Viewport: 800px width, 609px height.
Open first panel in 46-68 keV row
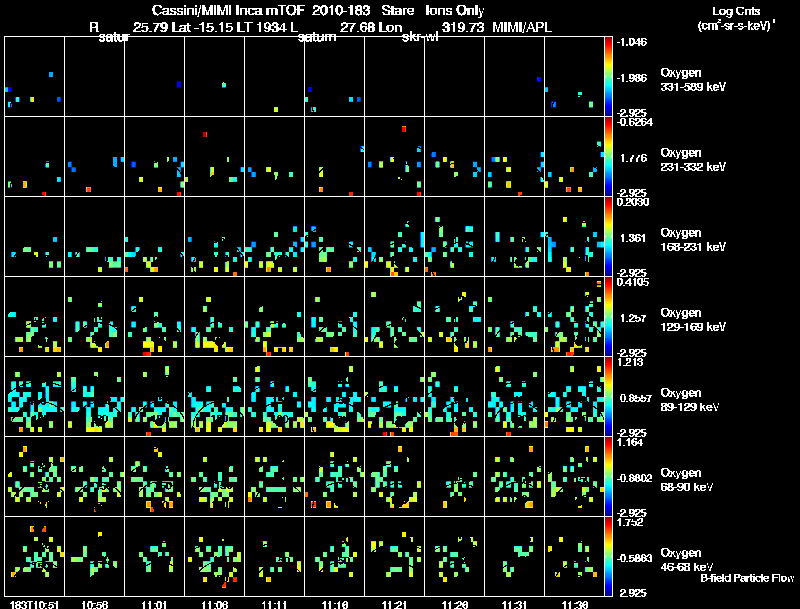[35, 557]
